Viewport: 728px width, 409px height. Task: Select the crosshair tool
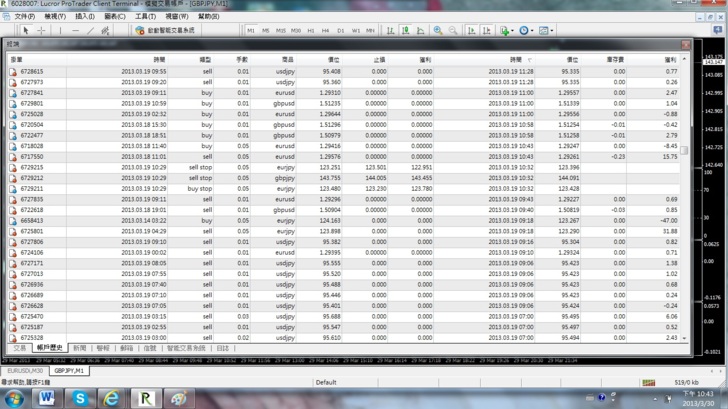[x=41, y=31]
